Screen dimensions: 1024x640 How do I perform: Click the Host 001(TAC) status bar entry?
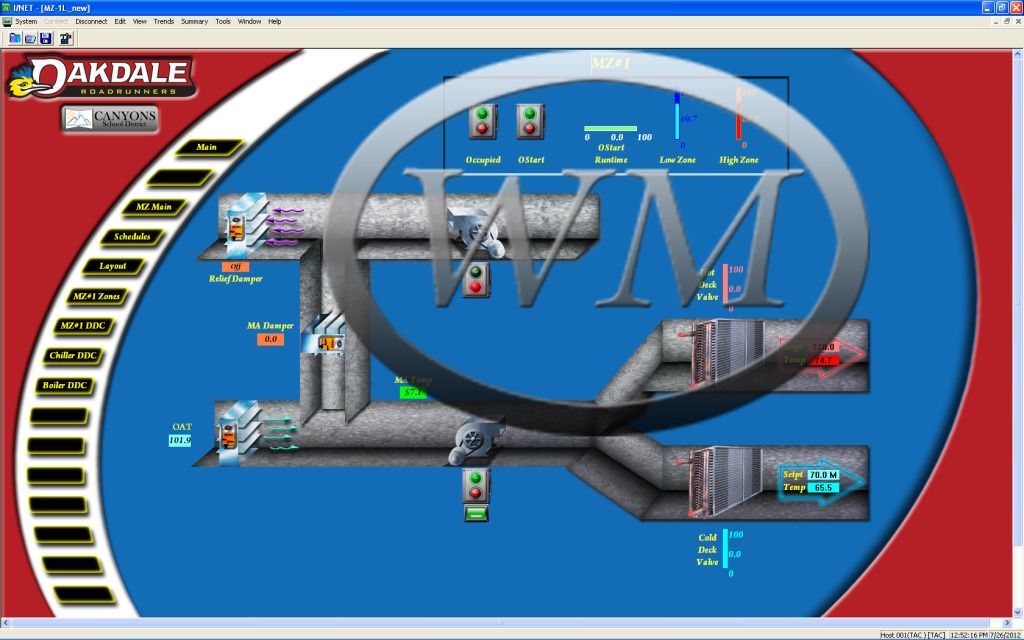[912, 635]
